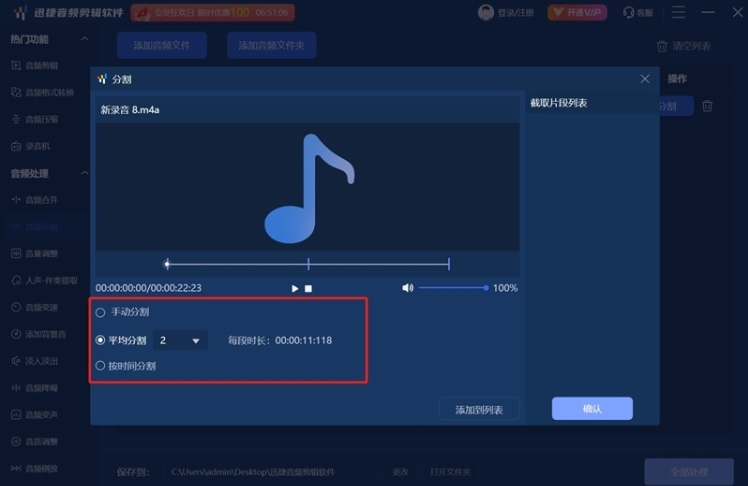Screen dimensions: 748x486
Task: Select the 平均分割 radio option
Action: tap(100, 340)
